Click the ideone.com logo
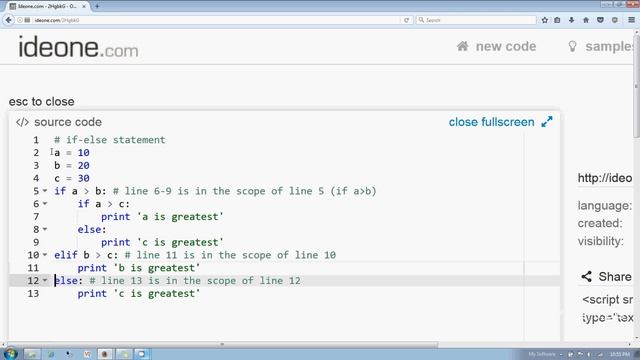640x360 pixels. [78, 47]
